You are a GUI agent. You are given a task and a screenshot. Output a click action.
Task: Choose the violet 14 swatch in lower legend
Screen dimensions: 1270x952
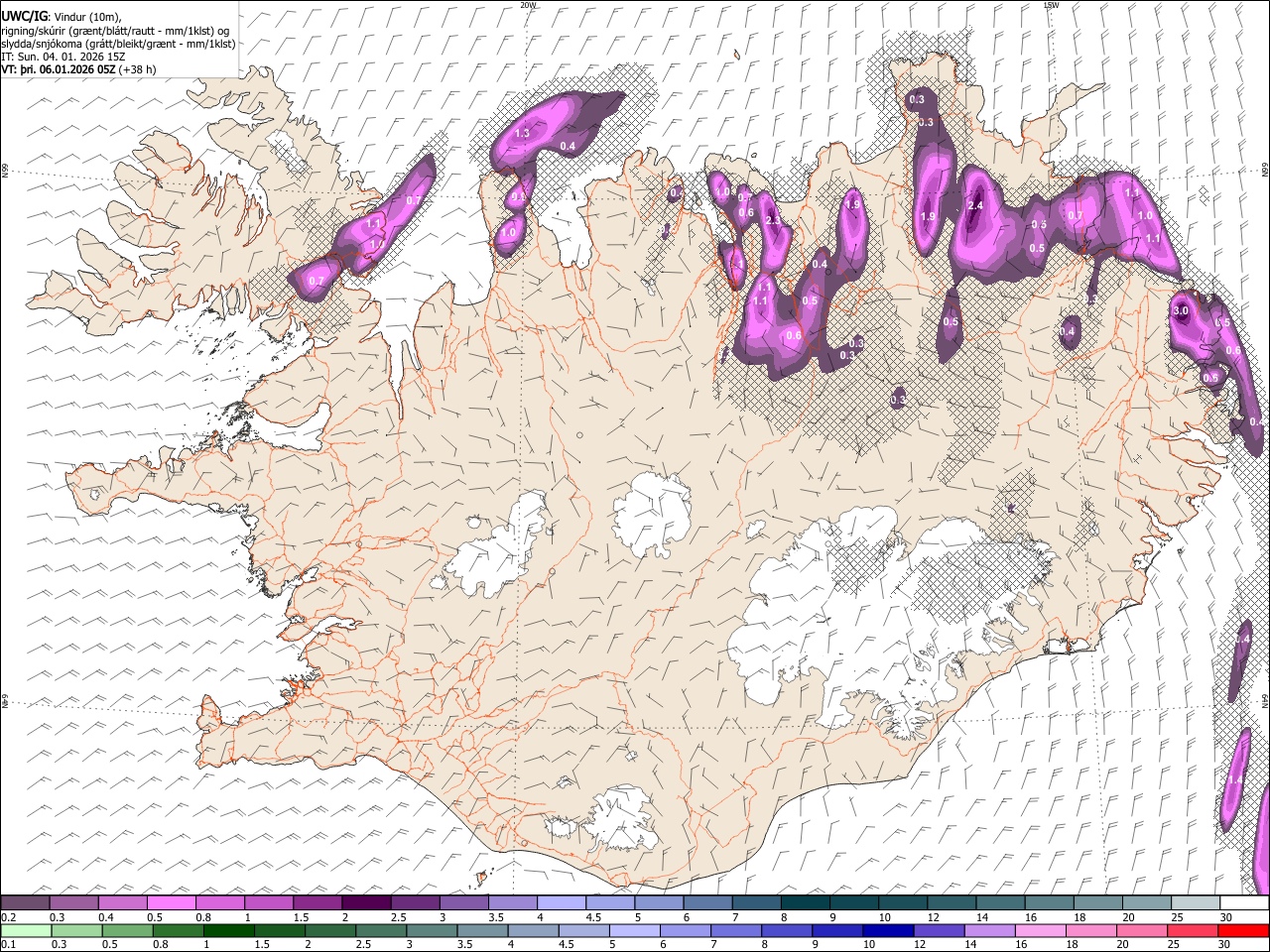(x=989, y=930)
